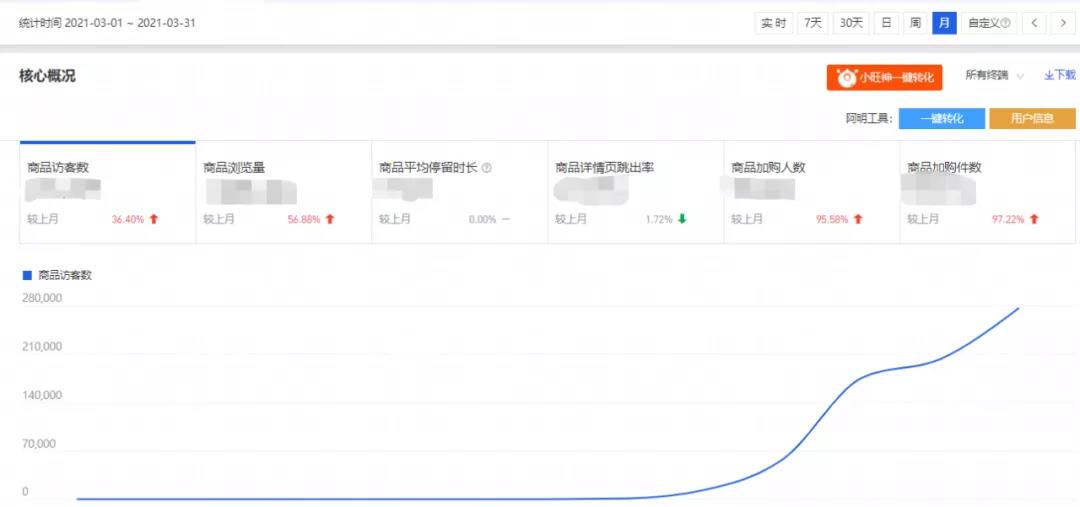The height and width of the screenshot is (507, 1080).
Task: Click help icon beside 商品平均停留时长
Action: point(487,168)
